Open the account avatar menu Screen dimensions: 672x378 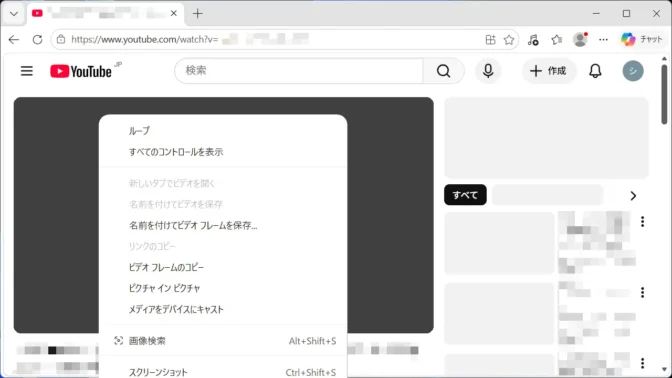point(633,71)
